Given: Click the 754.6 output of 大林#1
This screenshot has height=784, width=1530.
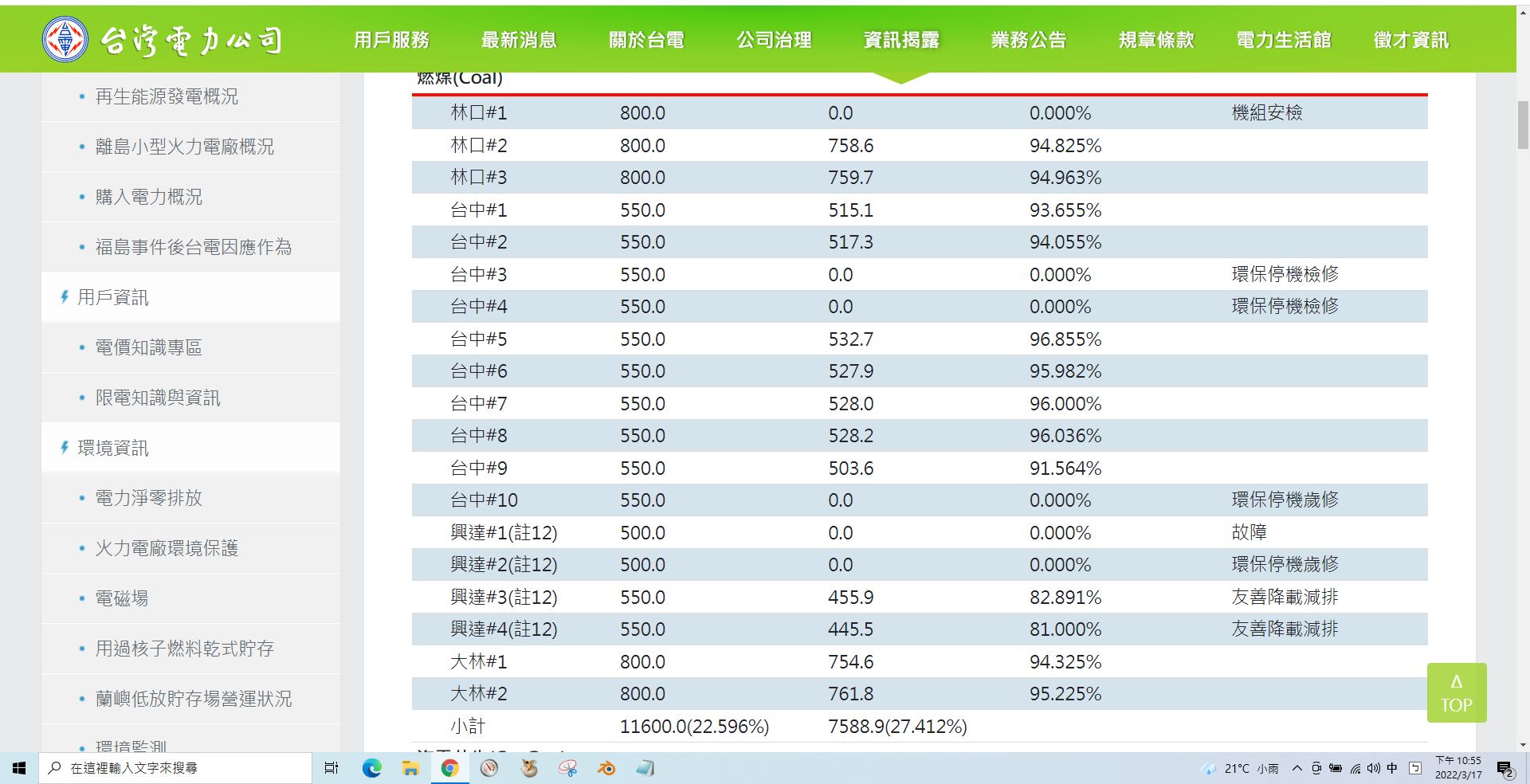Looking at the screenshot, I should [850, 662].
